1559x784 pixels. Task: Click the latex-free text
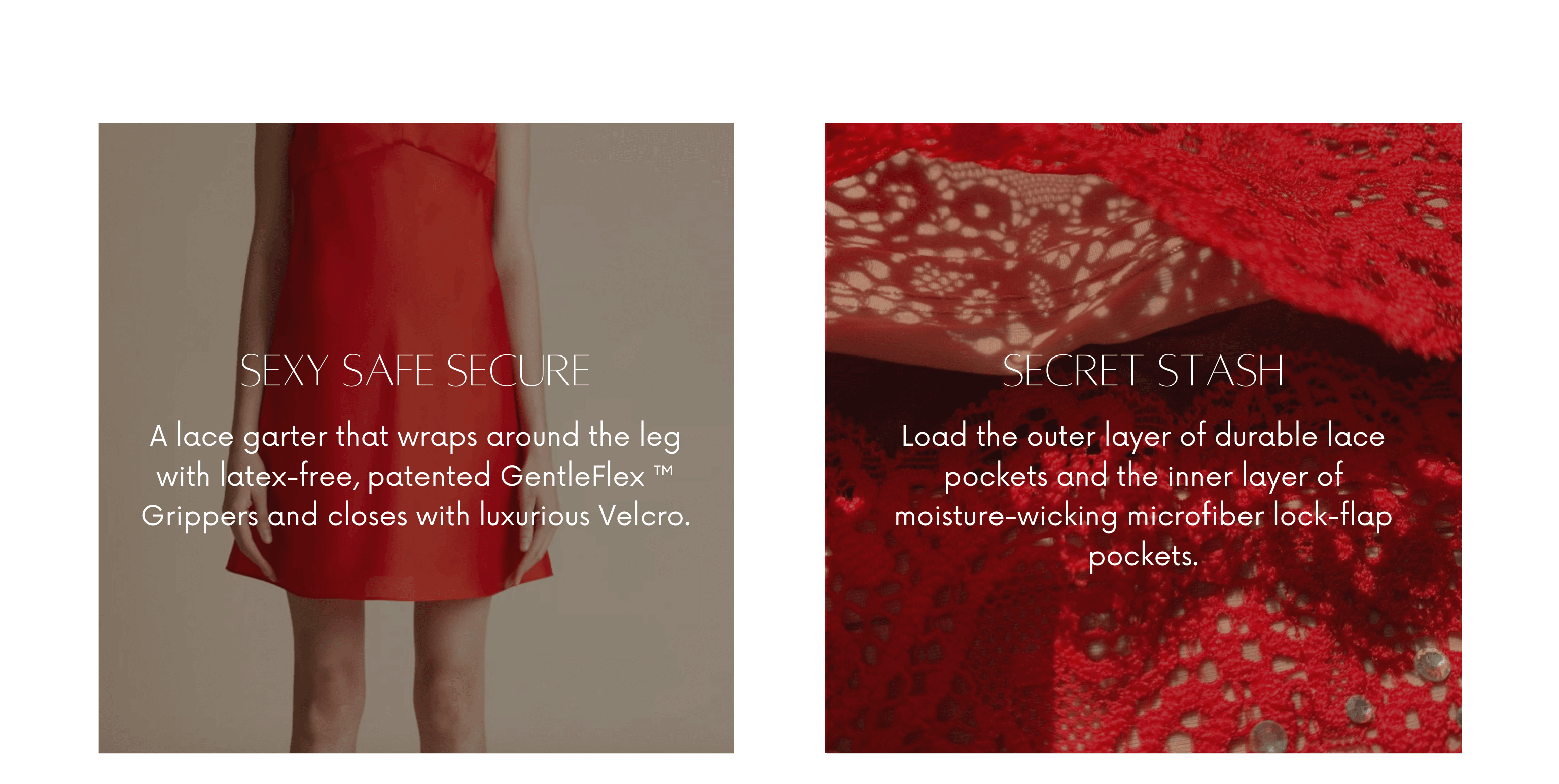289,476
